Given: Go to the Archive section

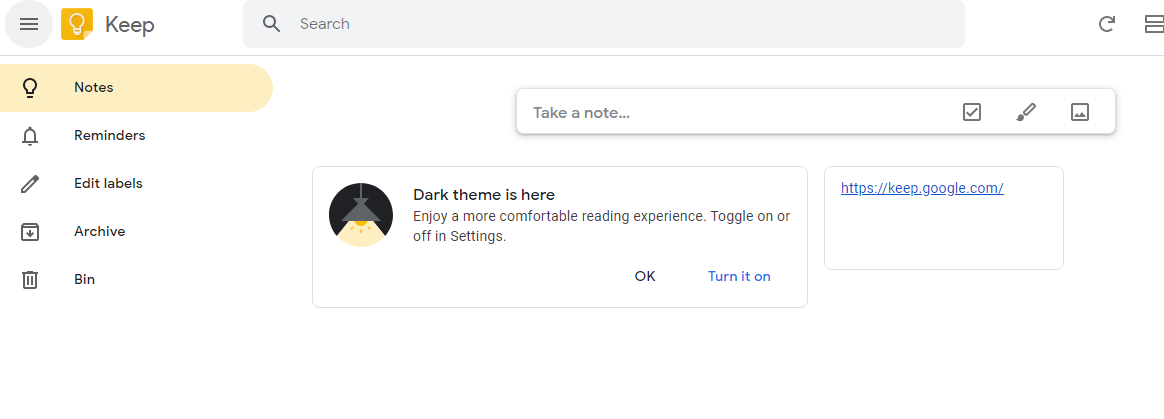Looking at the screenshot, I should click(137, 232).
